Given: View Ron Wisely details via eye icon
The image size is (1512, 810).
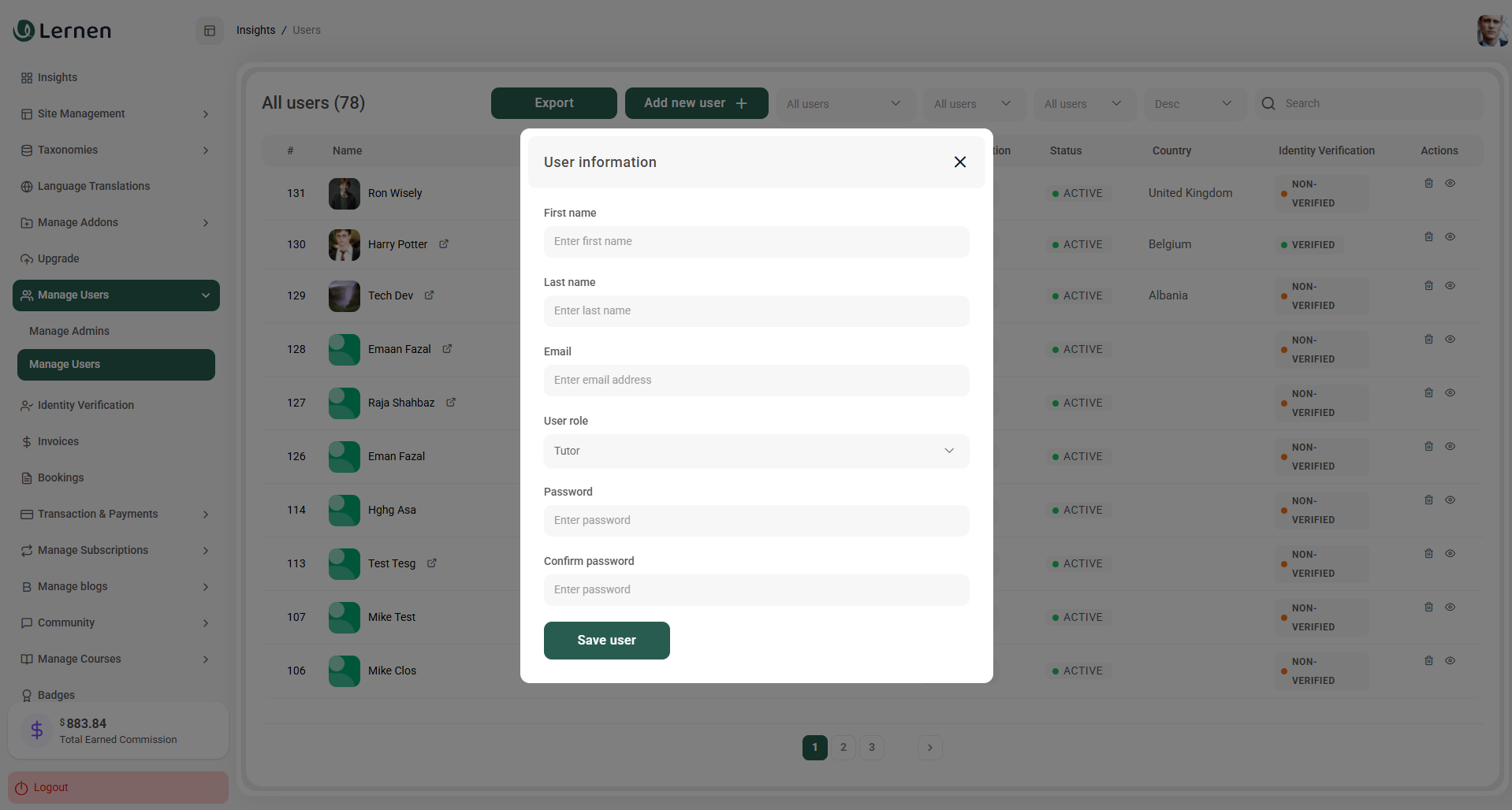Looking at the screenshot, I should 1450,184.
